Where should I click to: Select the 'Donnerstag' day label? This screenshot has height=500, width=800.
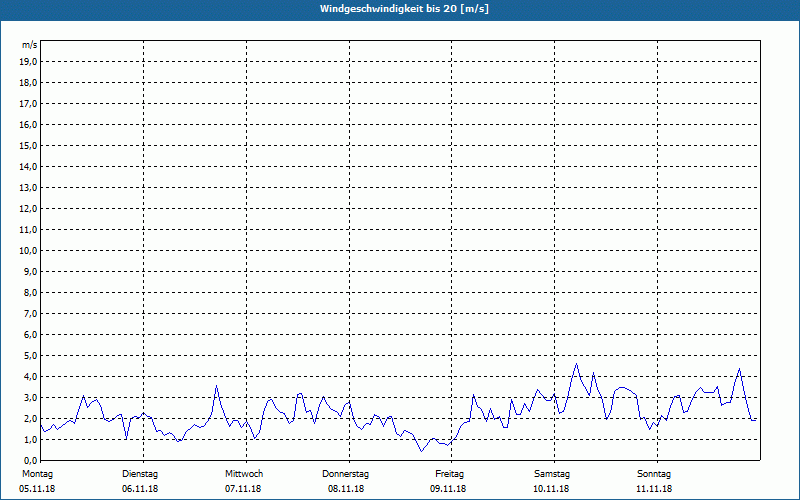(345, 474)
